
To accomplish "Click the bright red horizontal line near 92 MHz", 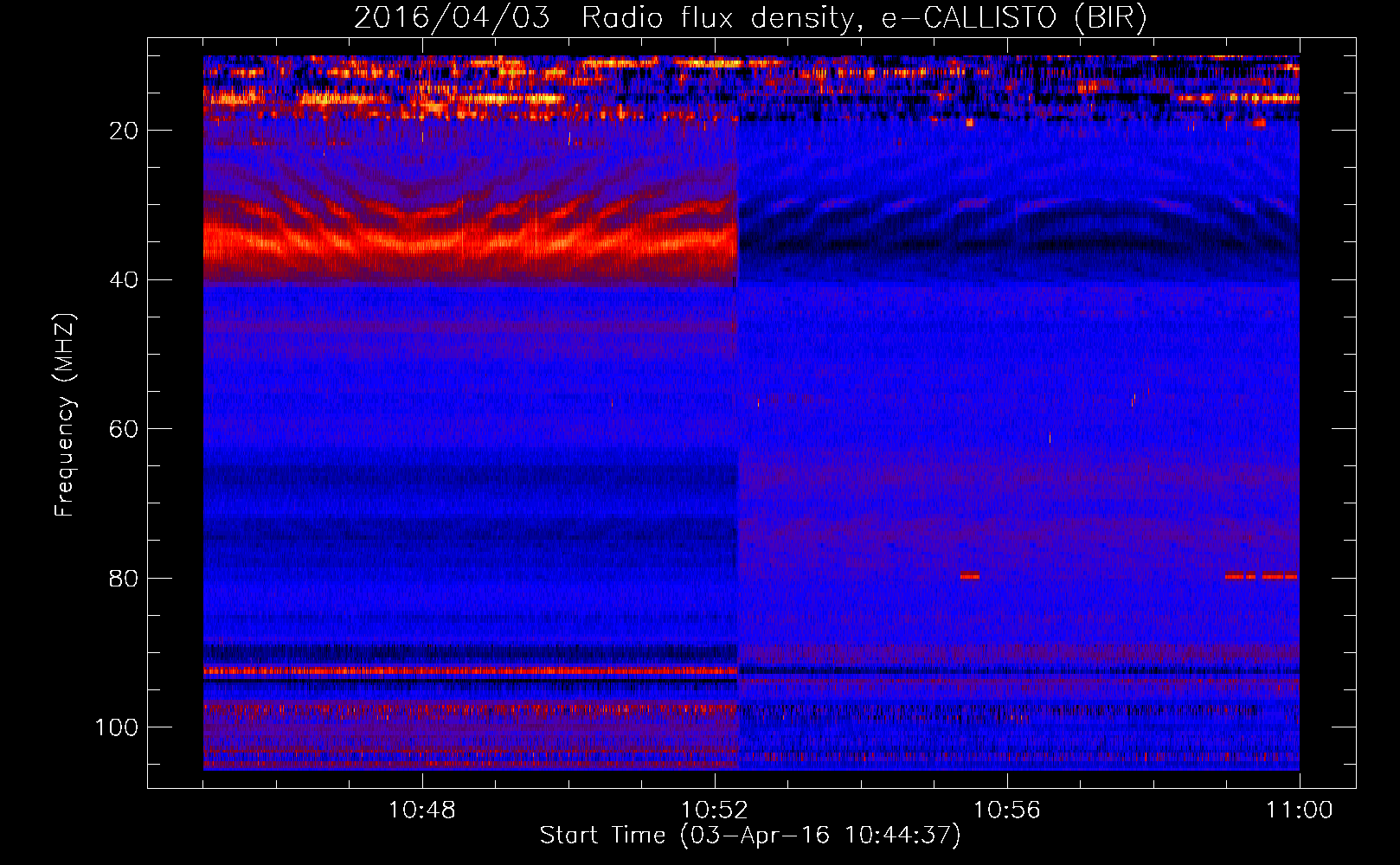I will pos(470,670).
